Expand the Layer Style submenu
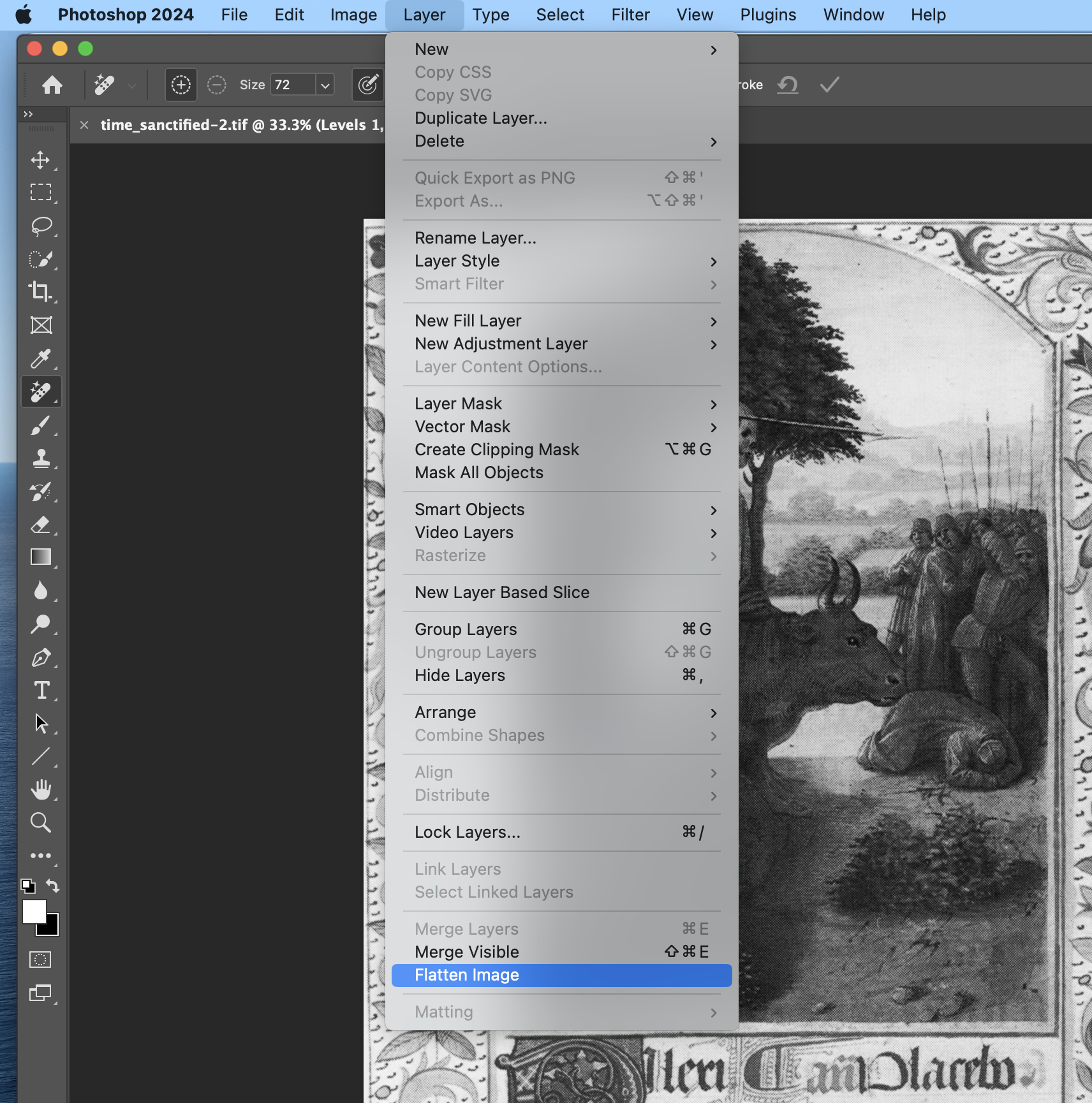 561,261
